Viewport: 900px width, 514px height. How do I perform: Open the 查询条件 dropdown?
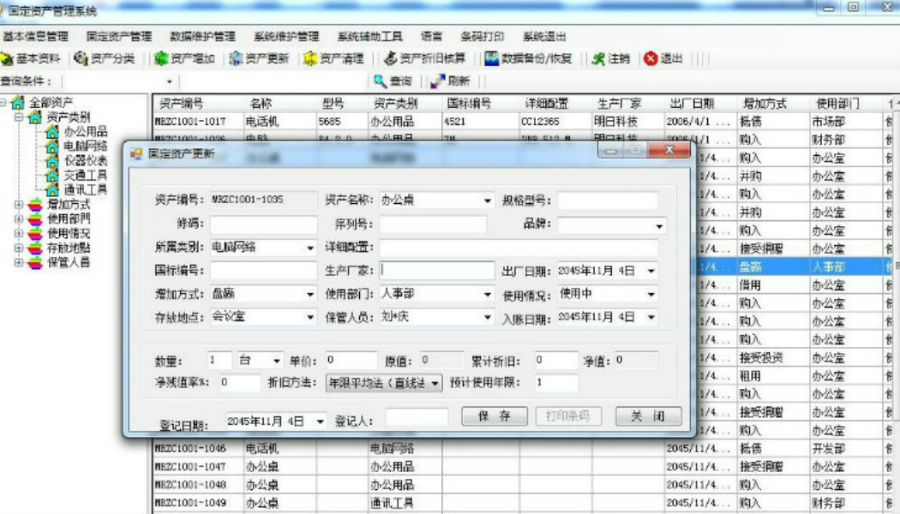click(169, 81)
